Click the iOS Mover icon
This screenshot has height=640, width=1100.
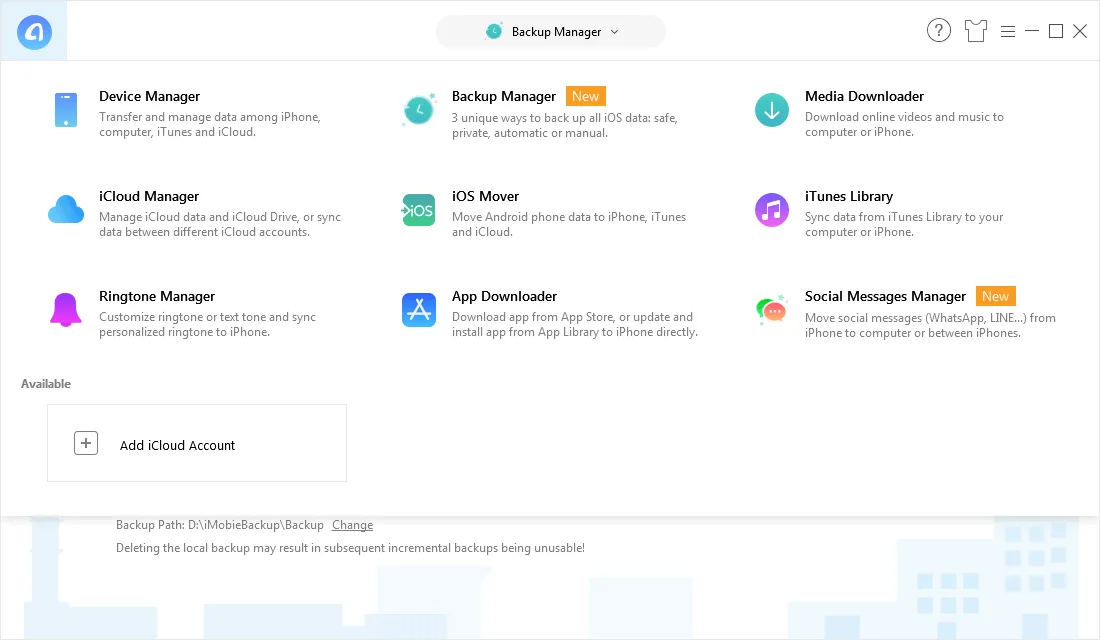click(419, 210)
